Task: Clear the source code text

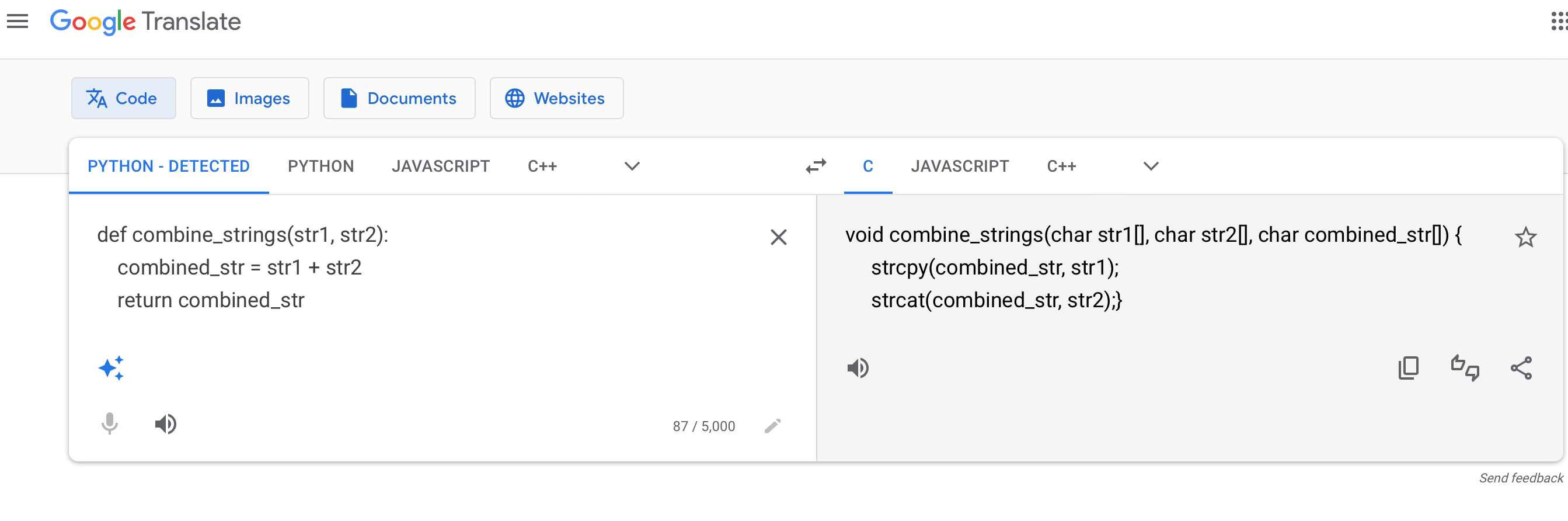Action: [778, 237]
